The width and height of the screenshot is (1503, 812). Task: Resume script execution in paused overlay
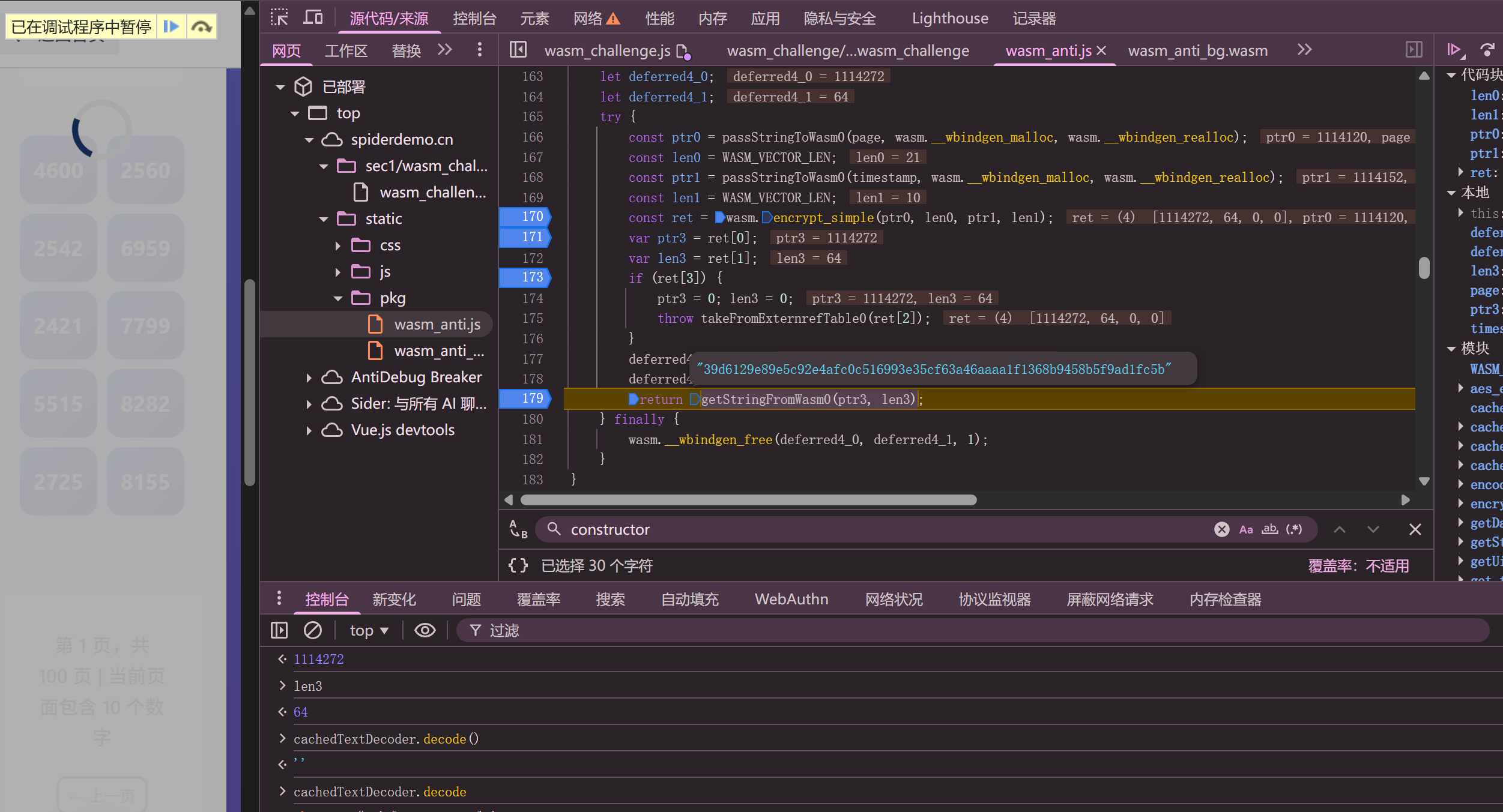171,26
